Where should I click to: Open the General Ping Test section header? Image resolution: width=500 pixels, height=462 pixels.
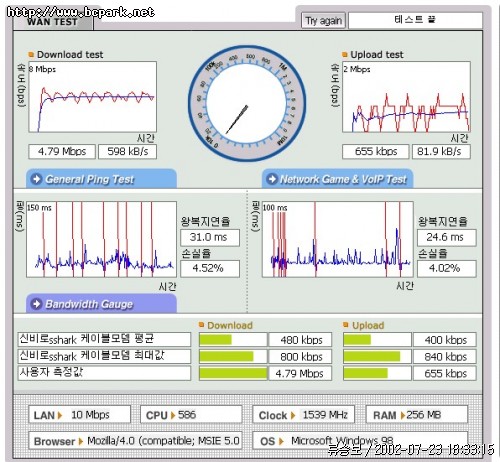(x=101, y=179)
